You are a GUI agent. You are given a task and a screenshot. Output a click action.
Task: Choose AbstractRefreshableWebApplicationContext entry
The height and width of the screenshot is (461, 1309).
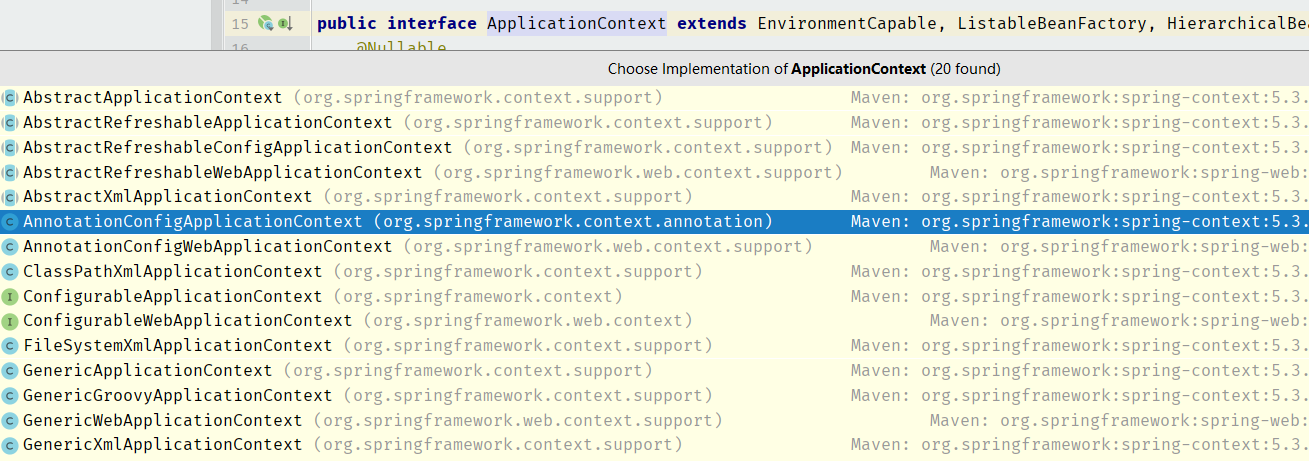(x=222, y=172)
